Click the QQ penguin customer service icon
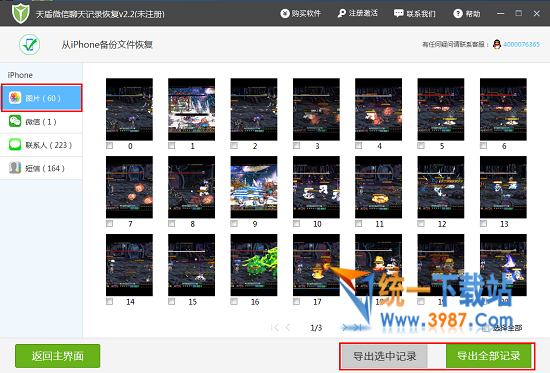The width and height of the screenshot is (550, 373). coord(497,45)
